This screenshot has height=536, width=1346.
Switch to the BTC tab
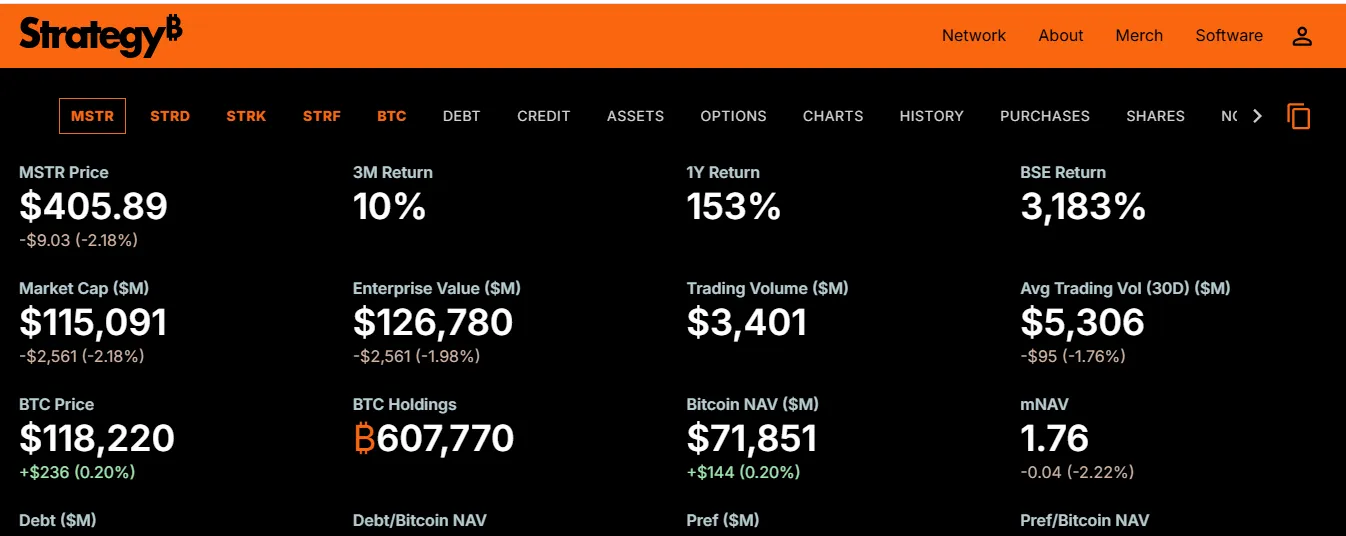coord(392,116)
